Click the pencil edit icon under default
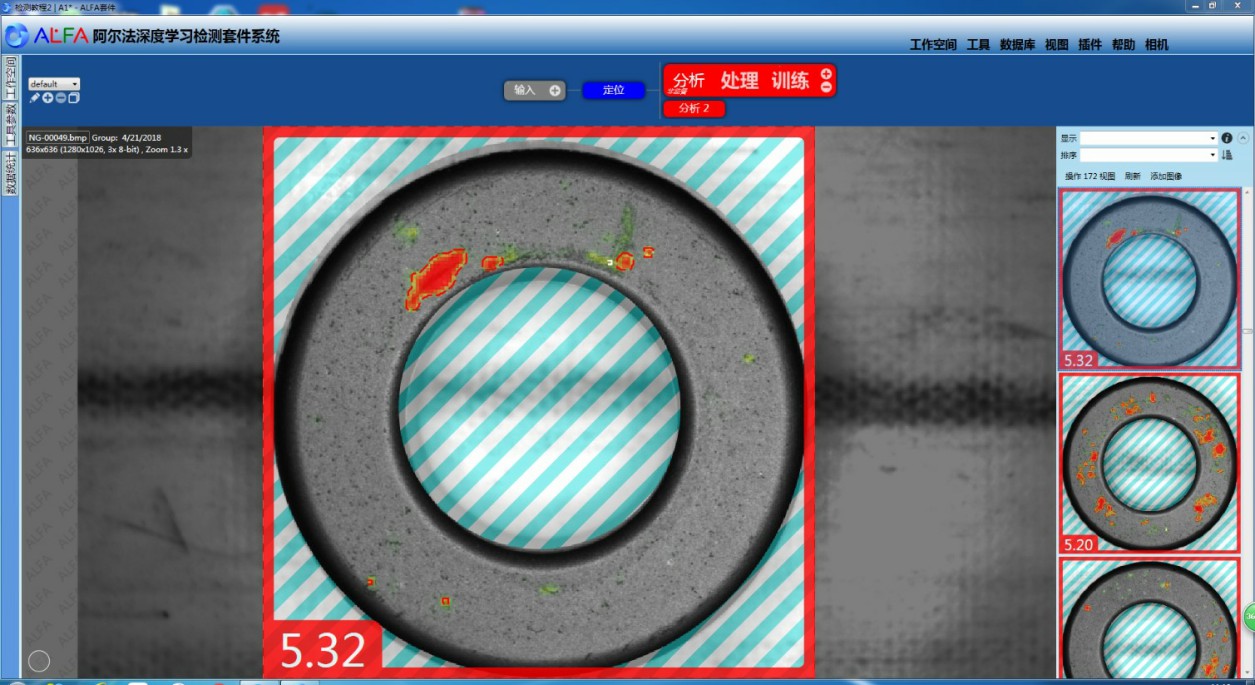1255x685 pixels. (x=35, y=98)
